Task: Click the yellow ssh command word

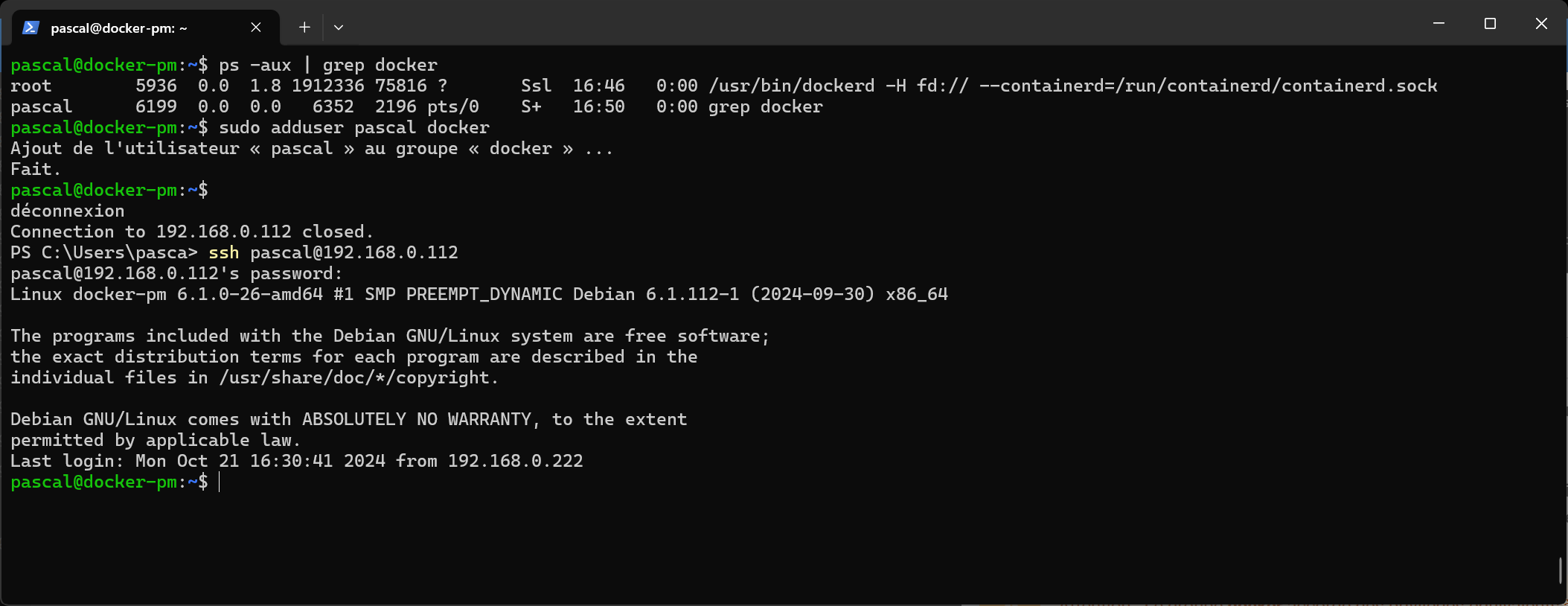Action: tap(224, 252)
